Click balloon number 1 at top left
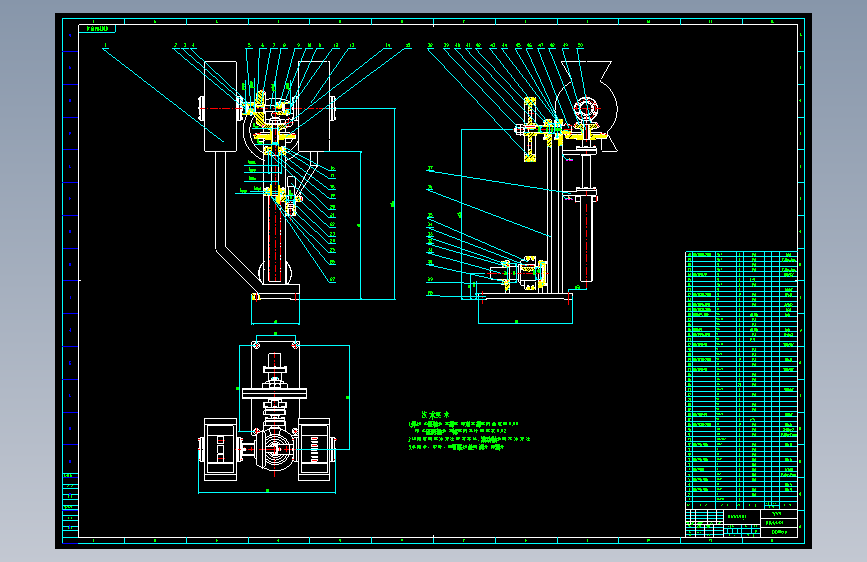This screenshot has height=562, width=867. coord(105,45)
